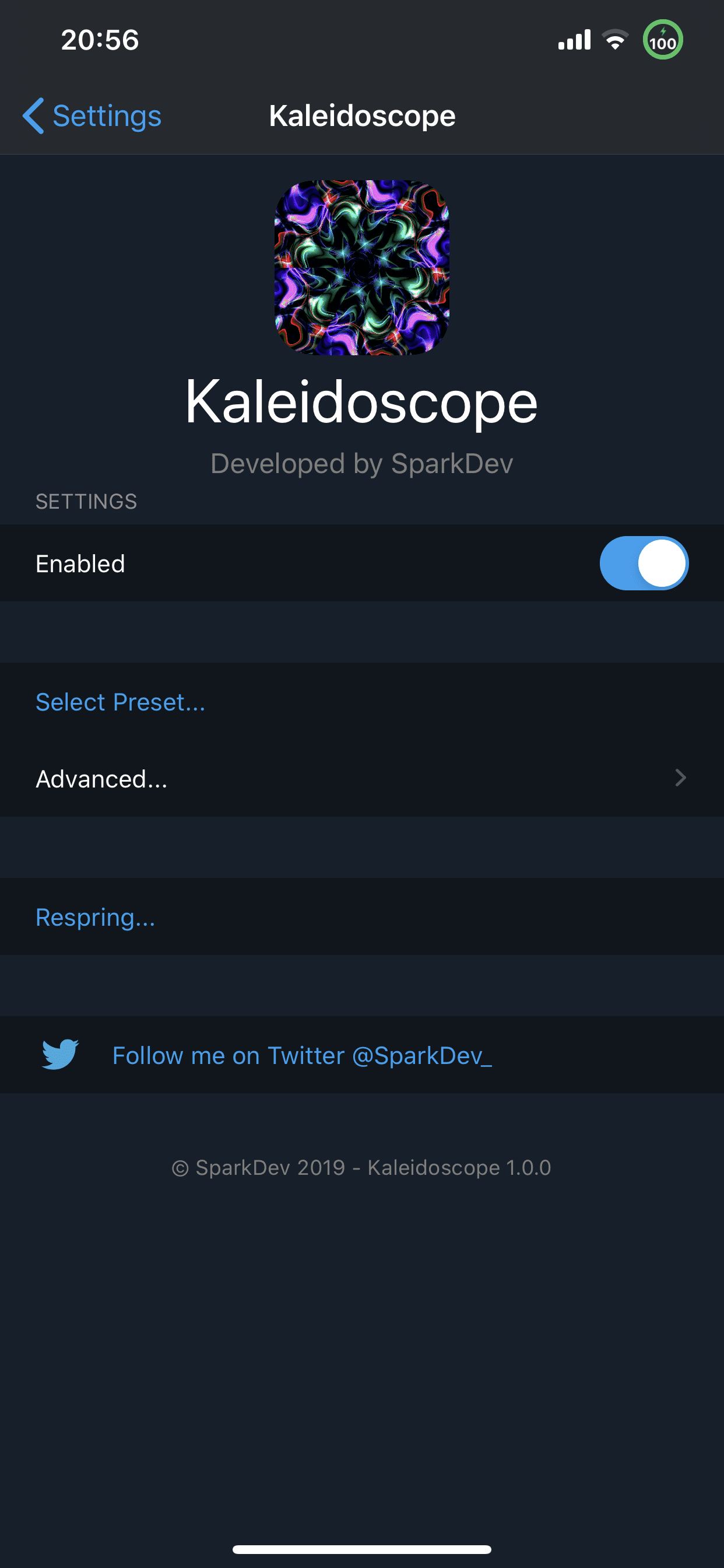Viewport: 724px width, 1568px height.
Task: Tap the Kaleidoscope navigation bar title
Action: click(362, 116)
